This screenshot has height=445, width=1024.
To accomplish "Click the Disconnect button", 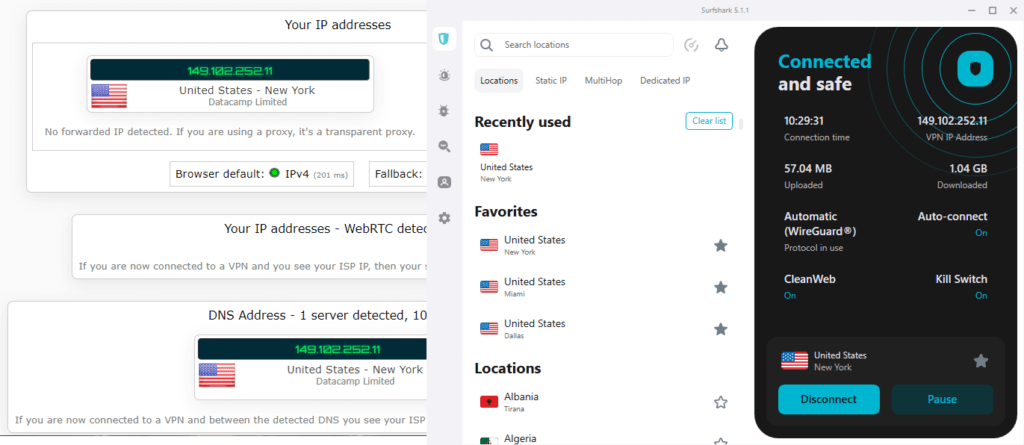I will (x=829, y=399).
